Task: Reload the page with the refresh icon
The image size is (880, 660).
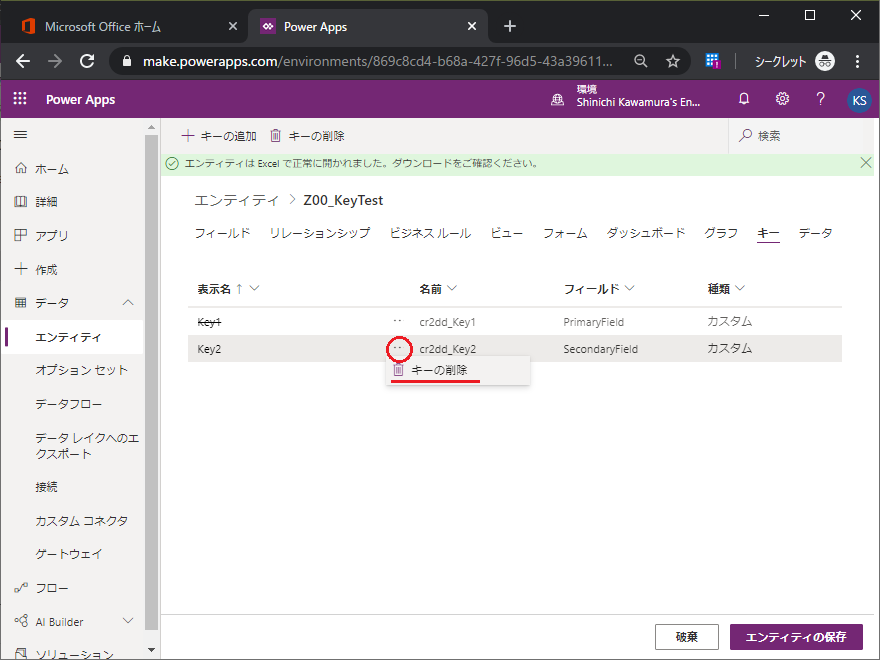Action: [x=87, y=61]
